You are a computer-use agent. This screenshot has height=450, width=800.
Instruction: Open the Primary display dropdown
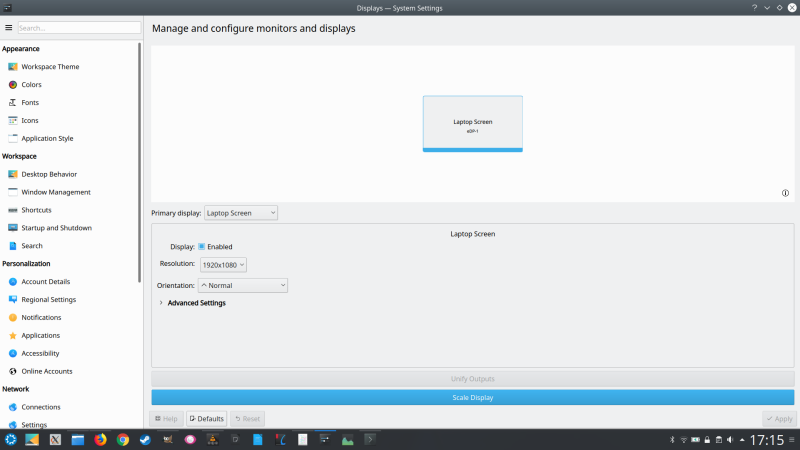coord(241,213)
